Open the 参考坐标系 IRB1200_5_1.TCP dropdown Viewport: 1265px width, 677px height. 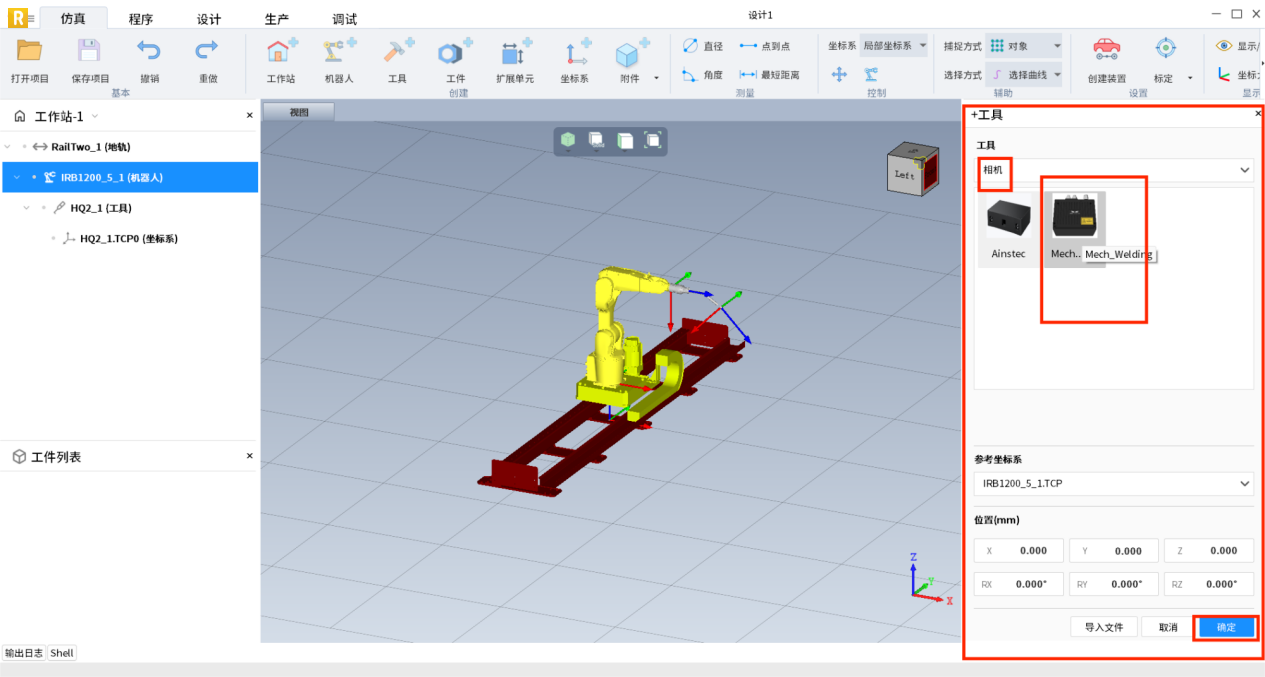tap(1244, 484)
